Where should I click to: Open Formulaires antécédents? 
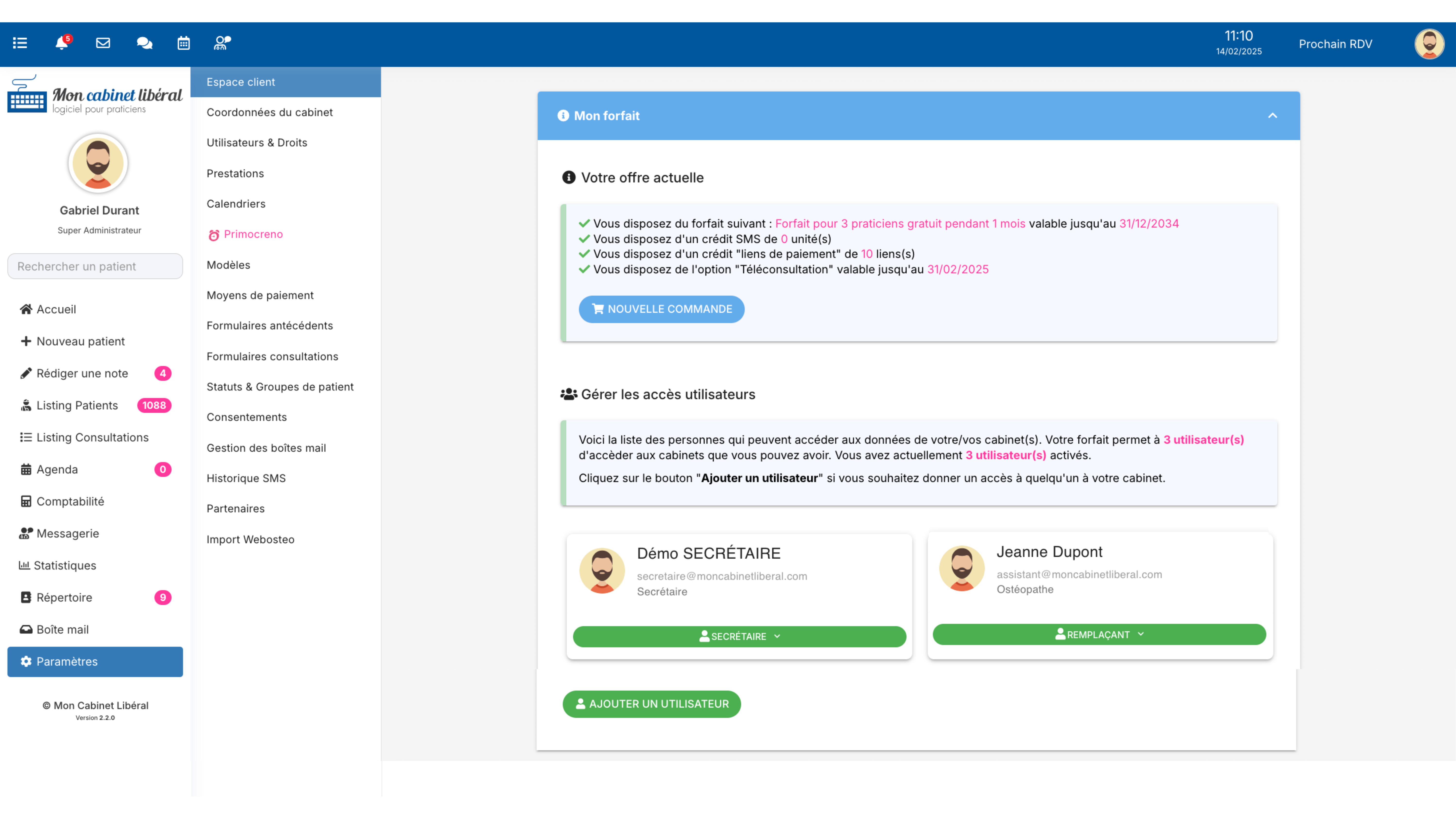[285, 326]
